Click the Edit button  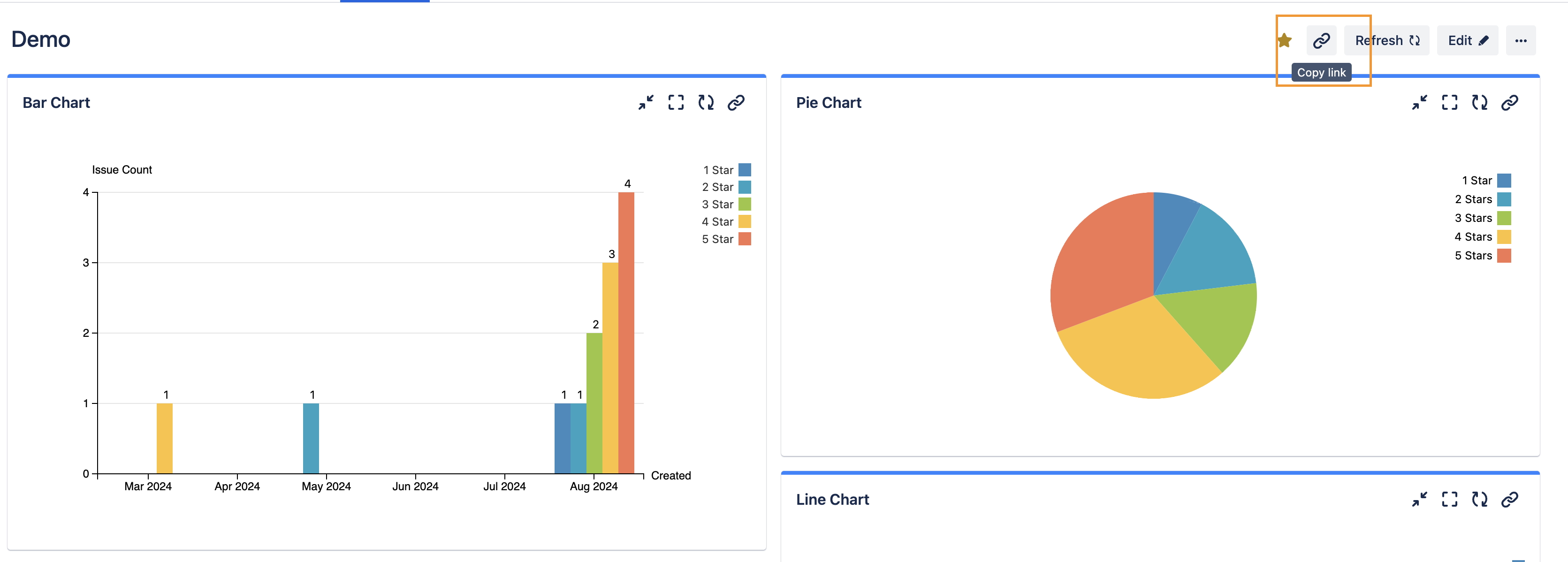[1467, 40]
